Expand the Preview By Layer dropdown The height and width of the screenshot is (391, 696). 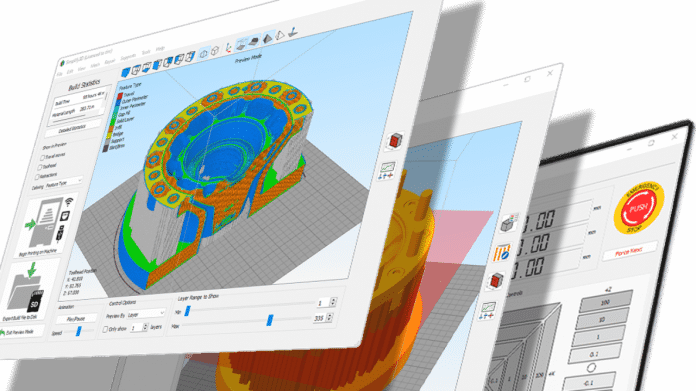[x=146, y=314]
